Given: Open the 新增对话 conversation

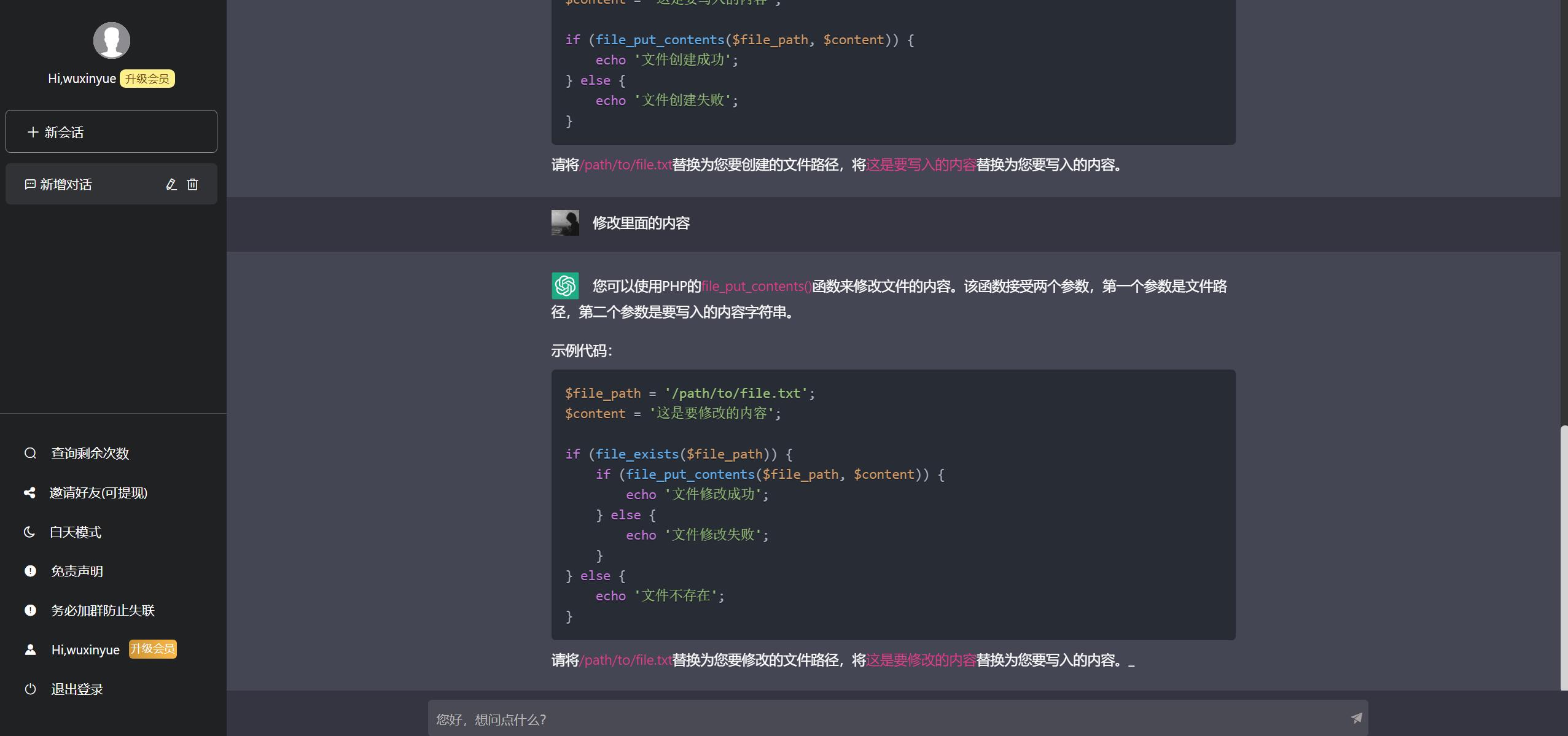Looking at the screenshot, I should 111,184.
